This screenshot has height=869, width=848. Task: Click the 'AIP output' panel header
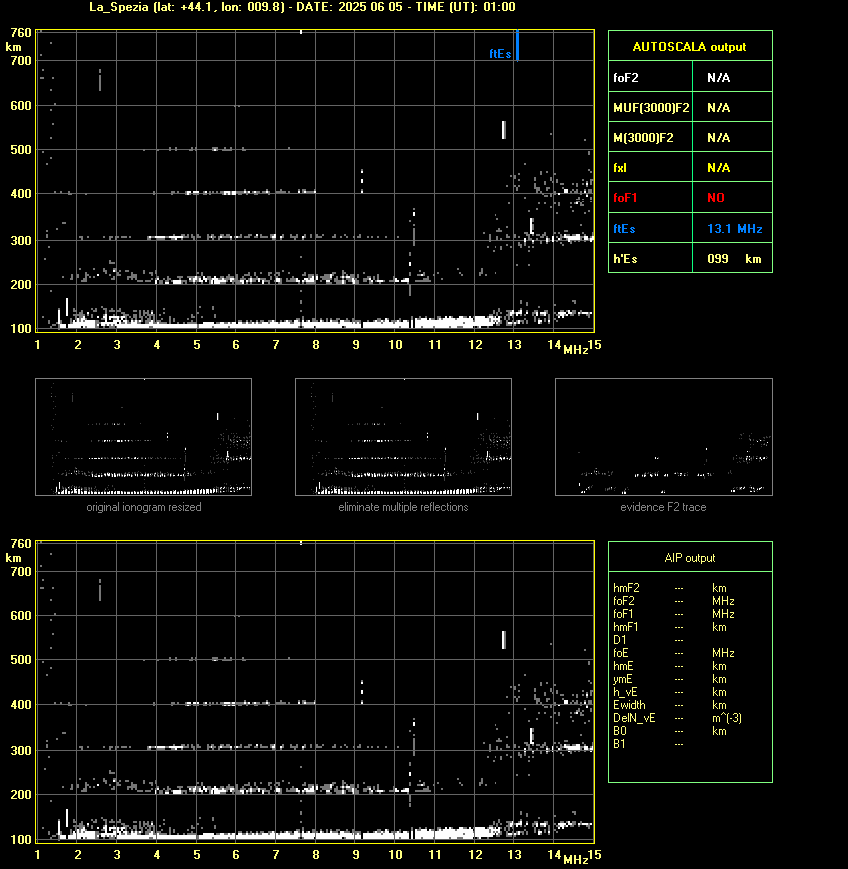689,558
